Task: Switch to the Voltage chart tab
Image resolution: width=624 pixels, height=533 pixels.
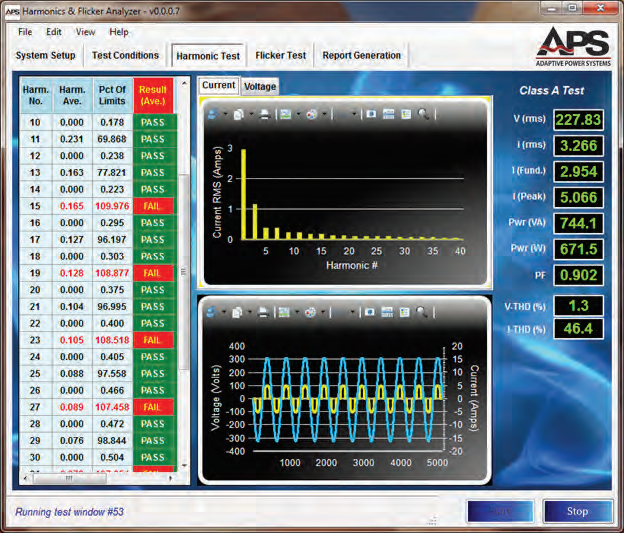Action: pos(260,86)
